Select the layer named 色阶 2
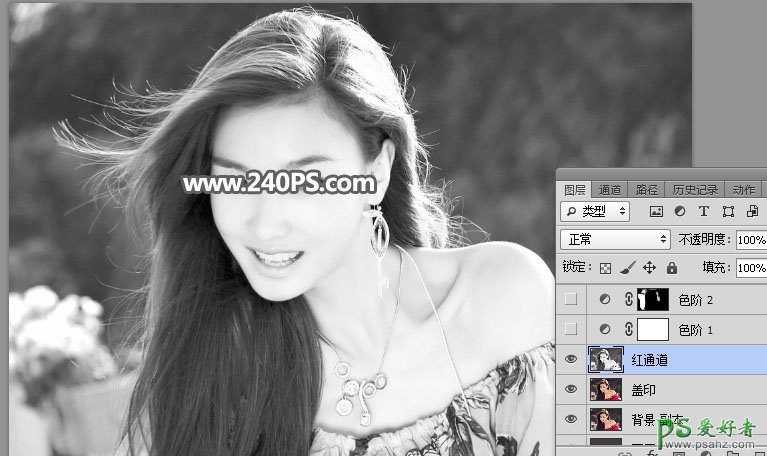 (x=695, y=300)
